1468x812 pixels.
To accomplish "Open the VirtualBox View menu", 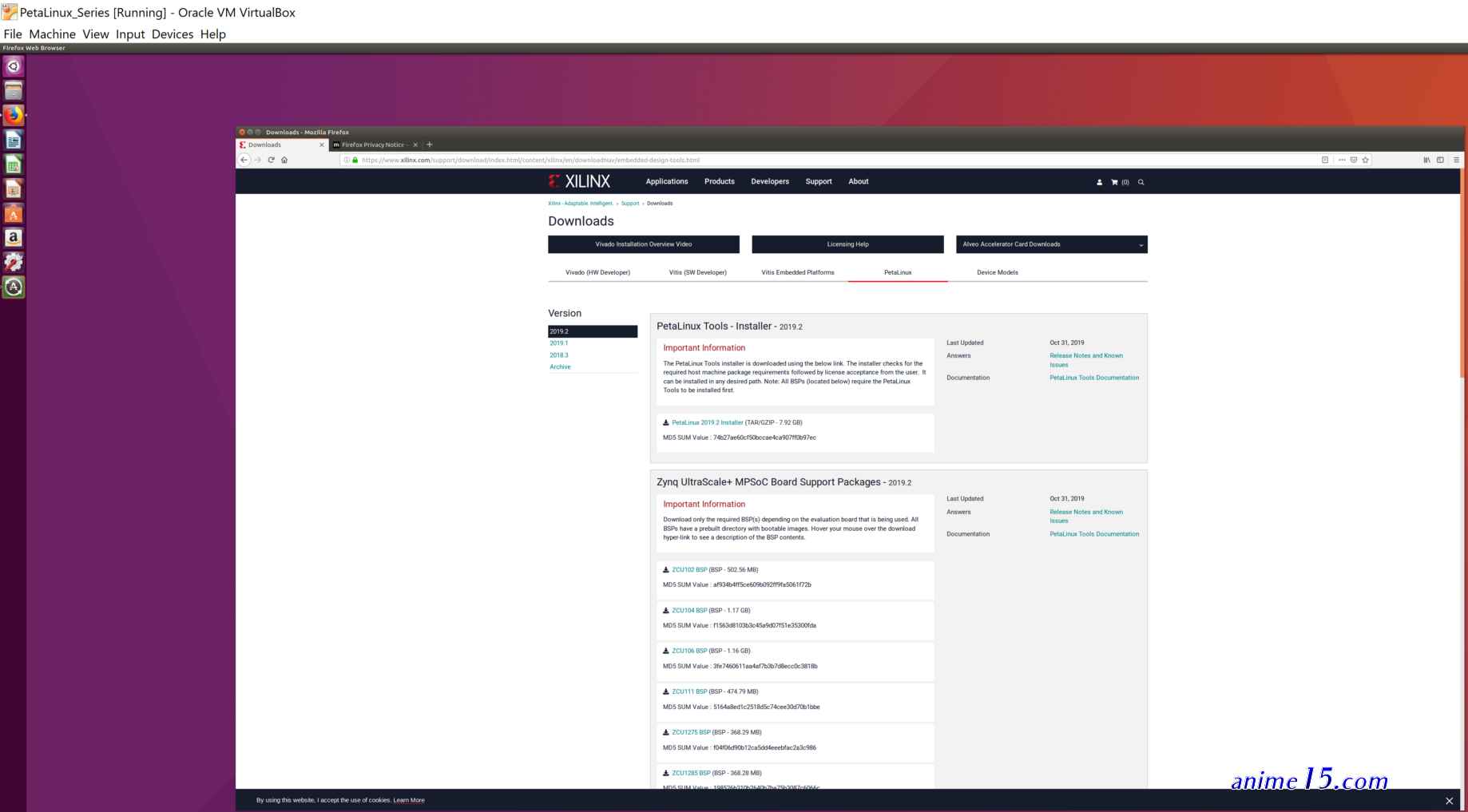I will point(95,34).
